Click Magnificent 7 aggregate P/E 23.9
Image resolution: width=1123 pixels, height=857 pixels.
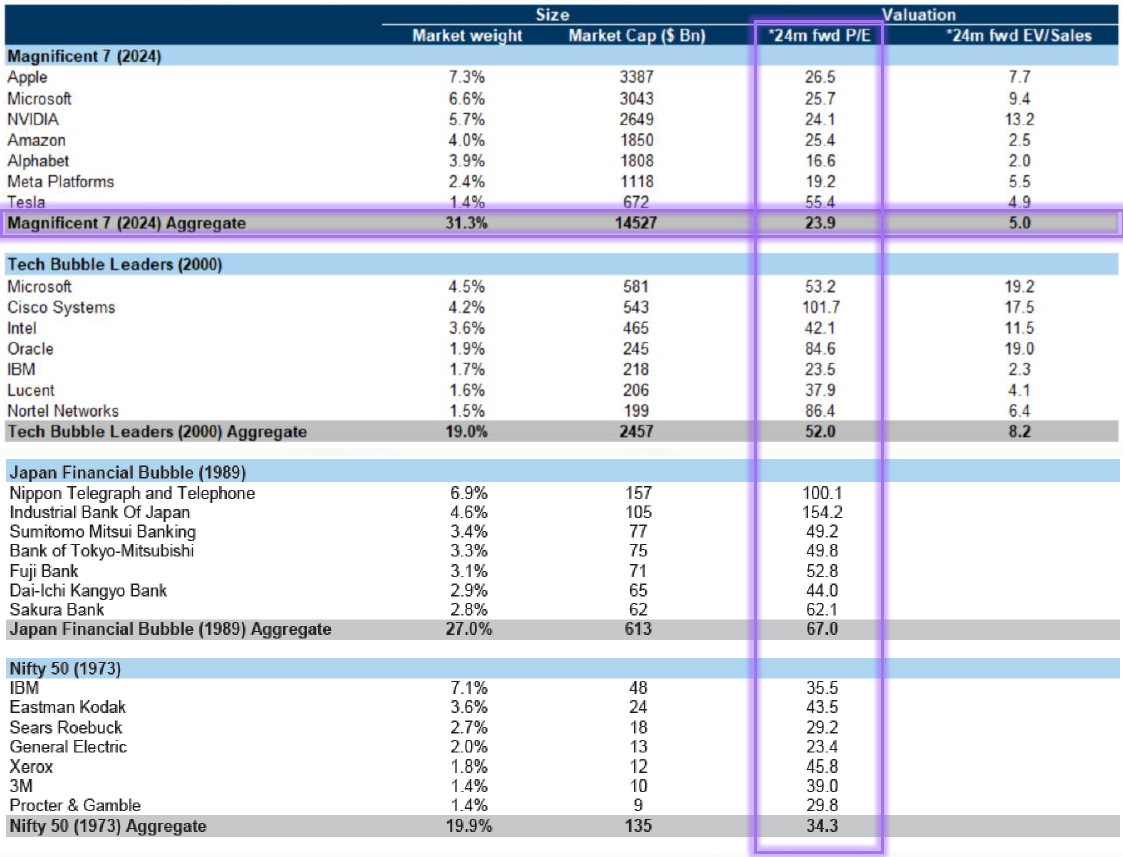tap(820, 223)
